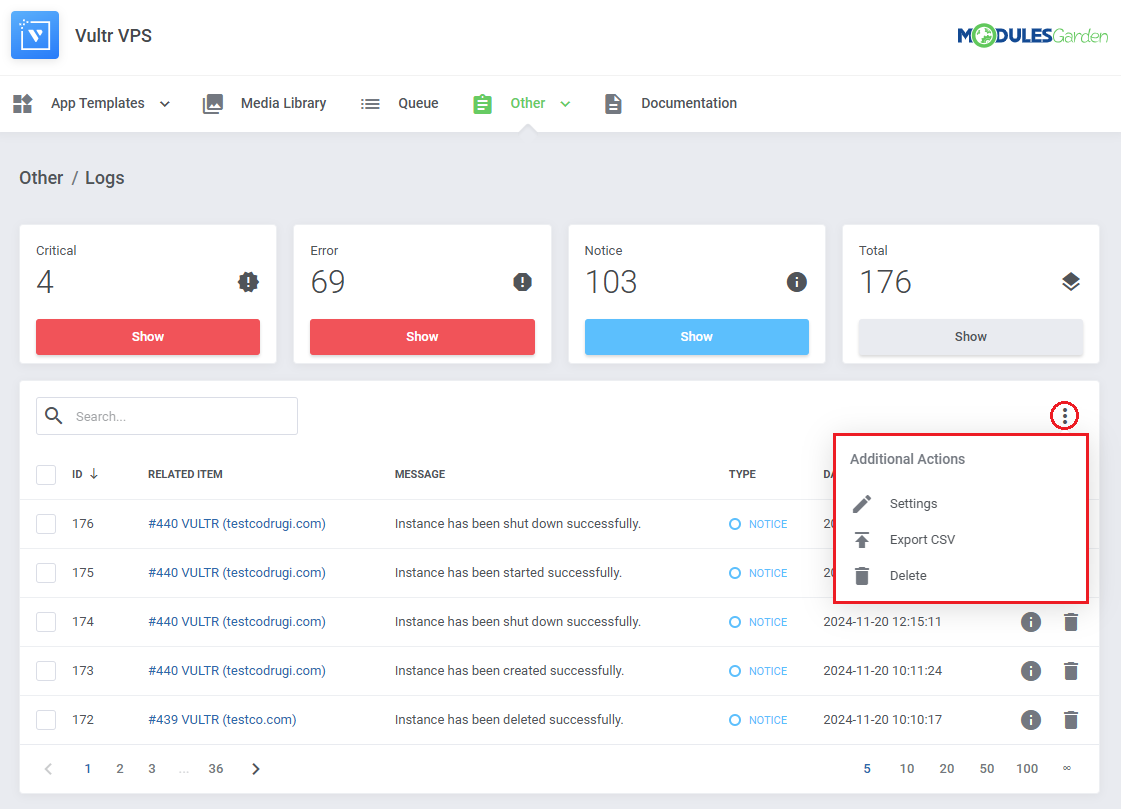Click the ID column sort arrow

(94, 474)
